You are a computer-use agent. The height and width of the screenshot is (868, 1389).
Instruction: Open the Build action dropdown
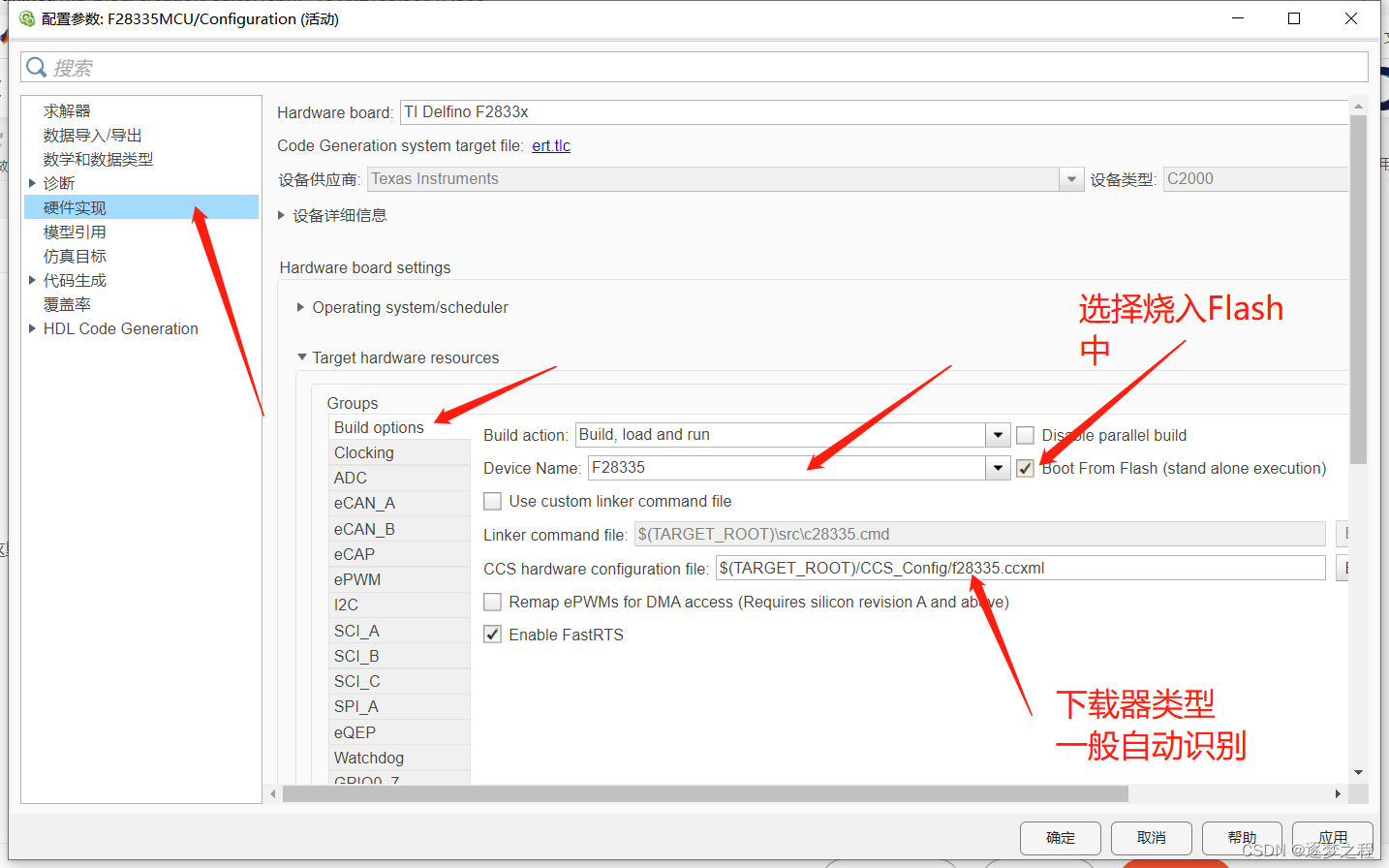[997, 435]
